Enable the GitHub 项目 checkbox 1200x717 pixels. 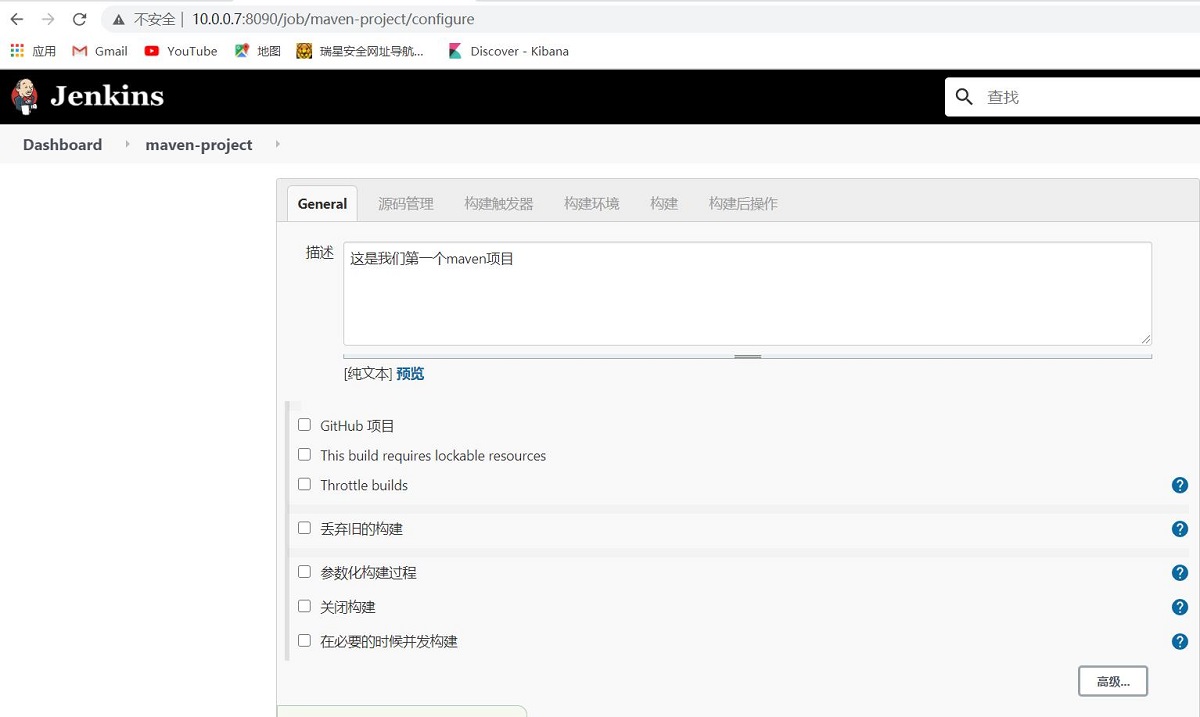coord(305,425)
